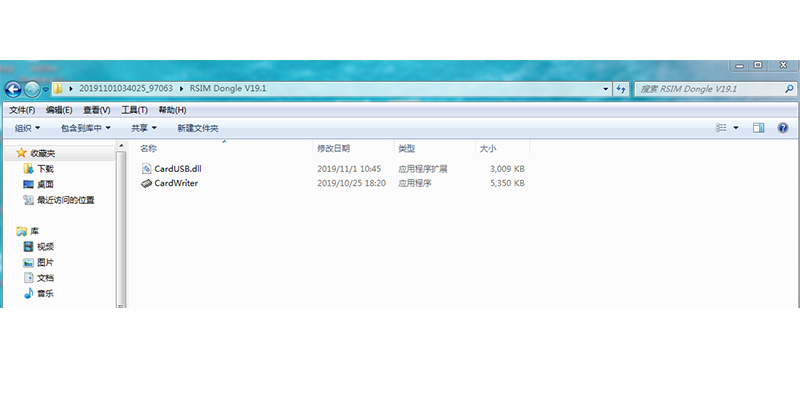Screen dimensions: 800x407
Task: Open the 共享 dropdown
Action: [144, 128]
